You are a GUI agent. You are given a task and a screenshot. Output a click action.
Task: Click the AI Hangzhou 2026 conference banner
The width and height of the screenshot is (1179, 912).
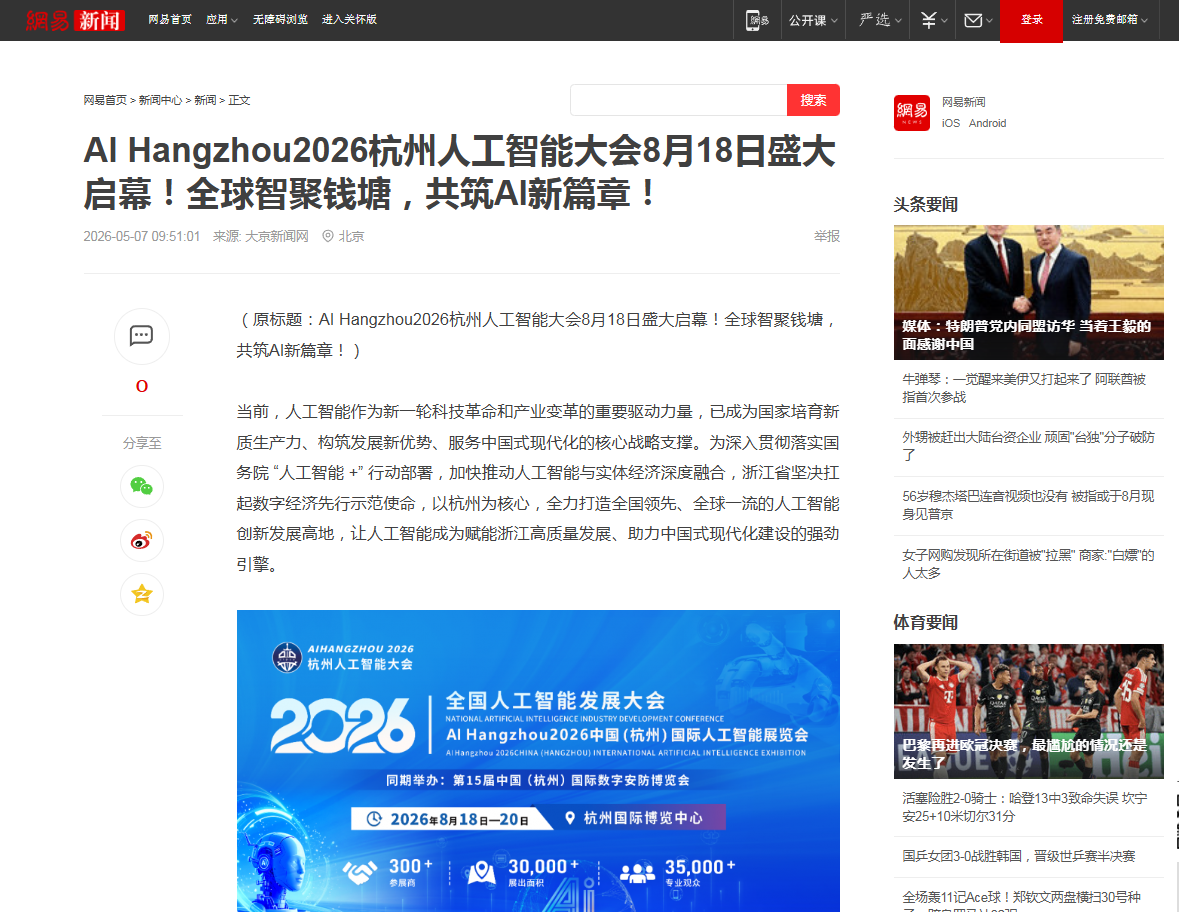(x=538, y=761)
